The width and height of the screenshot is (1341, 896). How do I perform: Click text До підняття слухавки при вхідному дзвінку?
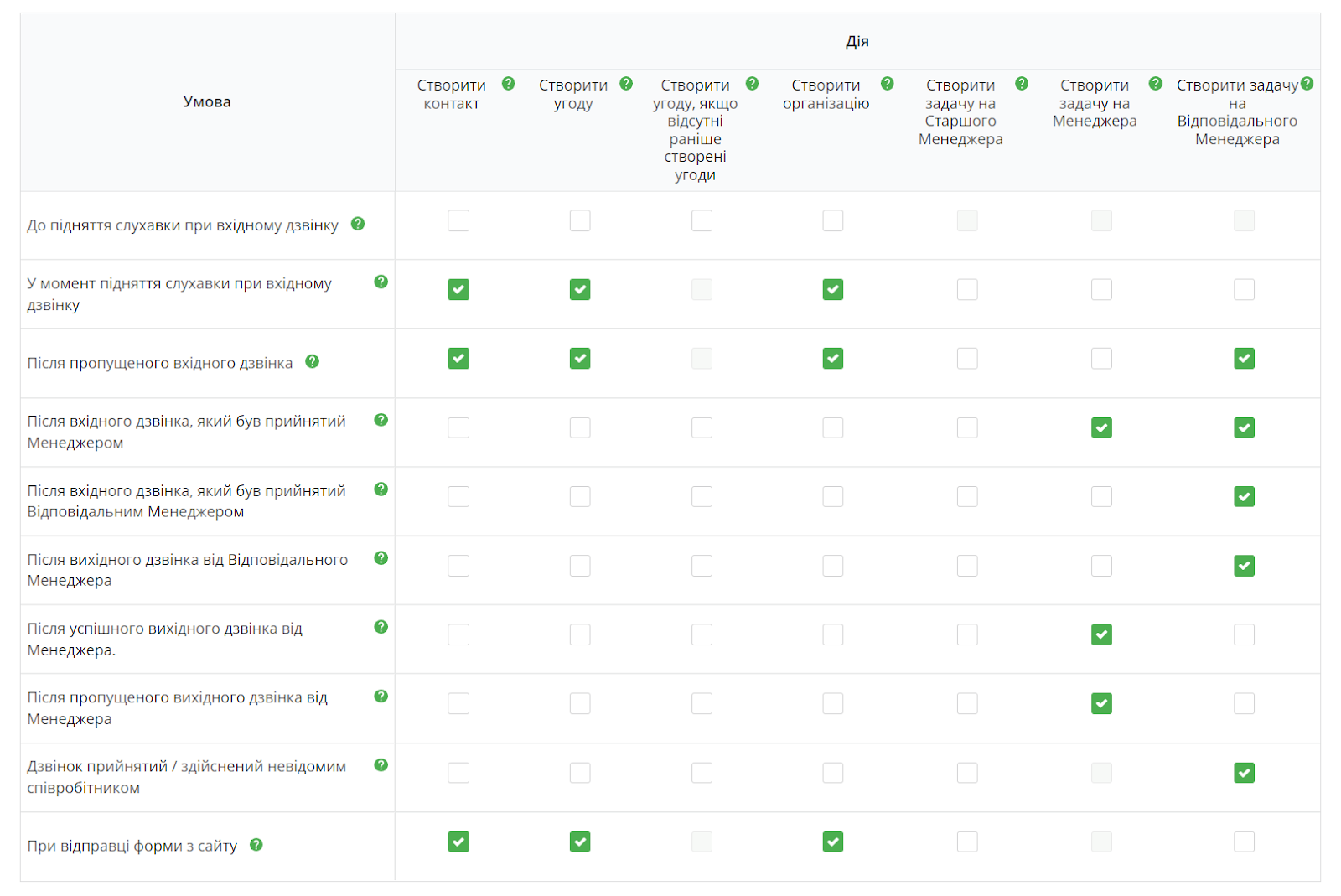pos(183,225)
